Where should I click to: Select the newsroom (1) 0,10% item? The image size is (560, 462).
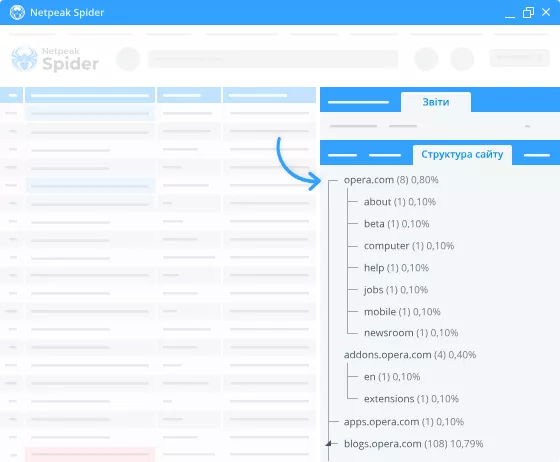tap(411, 333)
